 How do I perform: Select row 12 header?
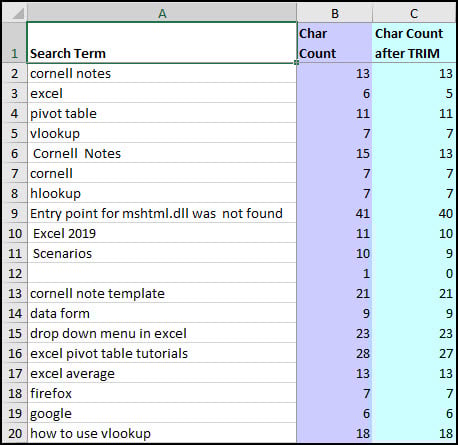click(15, 273)
